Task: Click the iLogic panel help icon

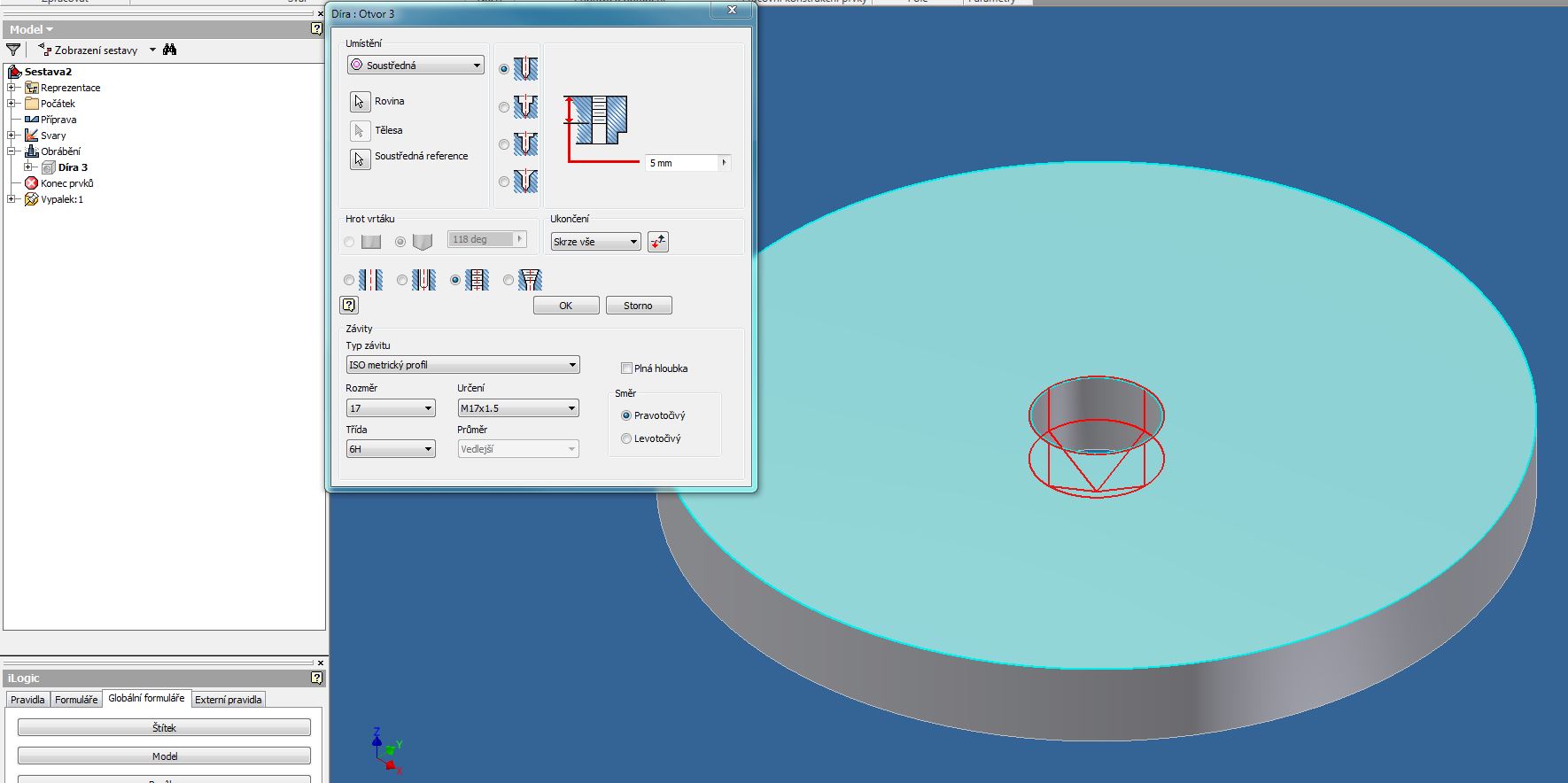Action: pyautogui.click(x=316, y=678)
